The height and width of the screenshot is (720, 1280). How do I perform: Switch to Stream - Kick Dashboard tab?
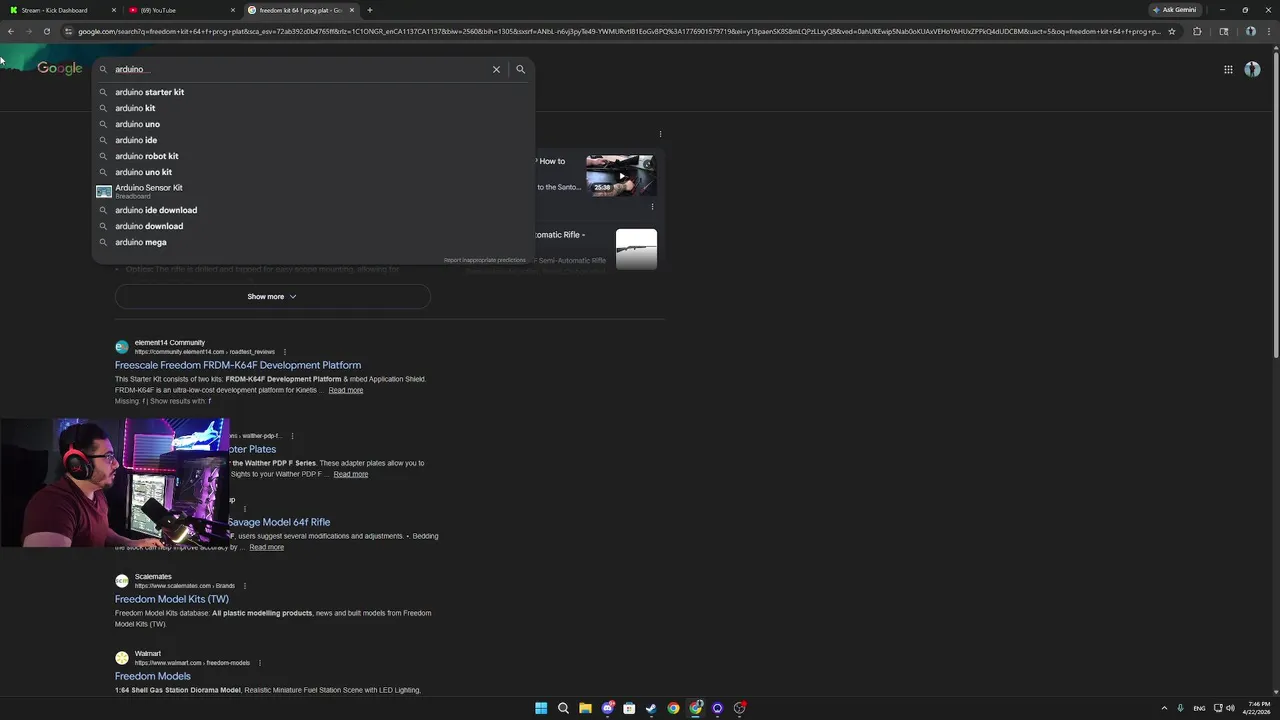pos(60,10)
